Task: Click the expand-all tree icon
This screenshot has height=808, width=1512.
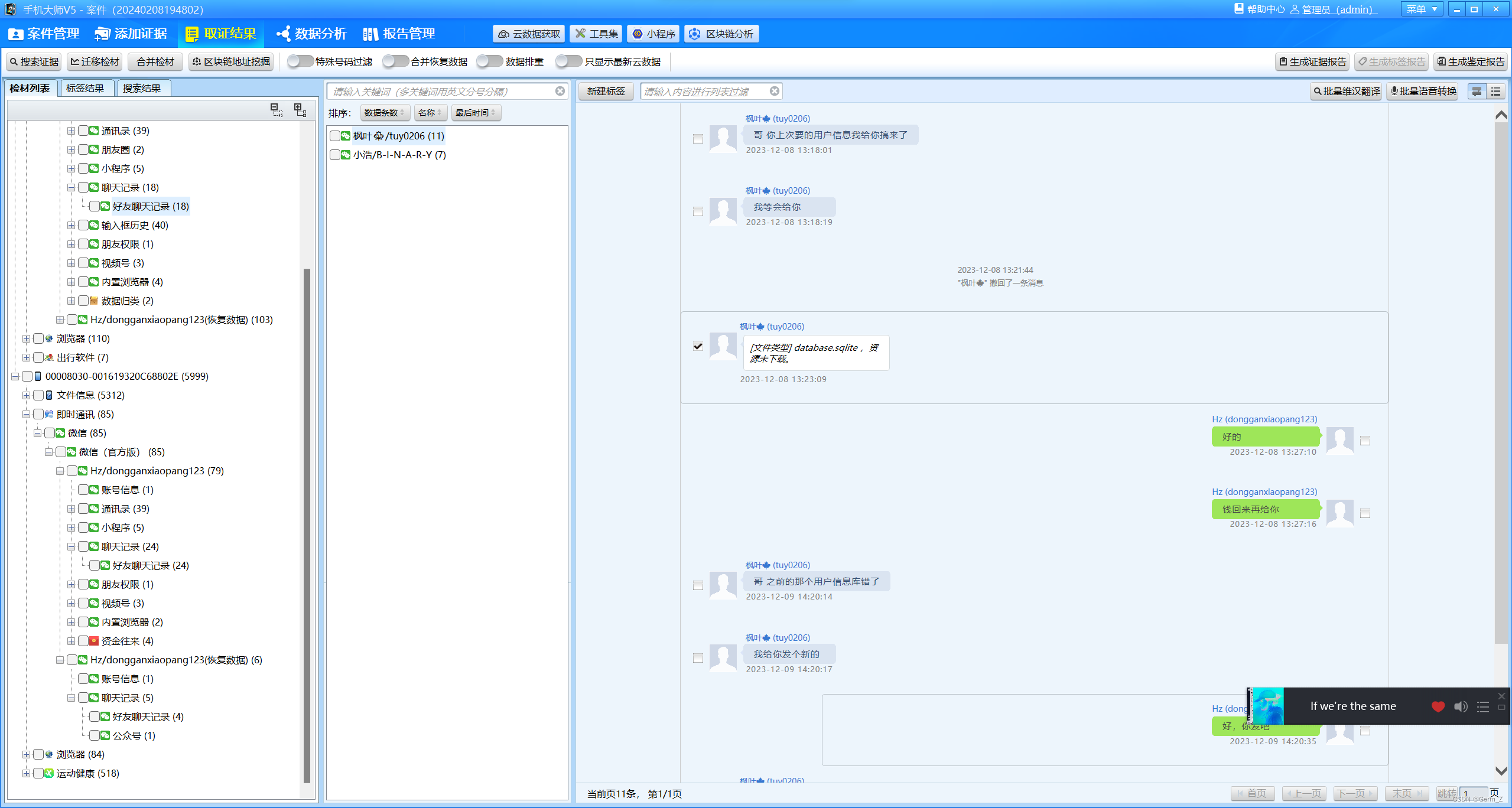Action: [300, 110]
